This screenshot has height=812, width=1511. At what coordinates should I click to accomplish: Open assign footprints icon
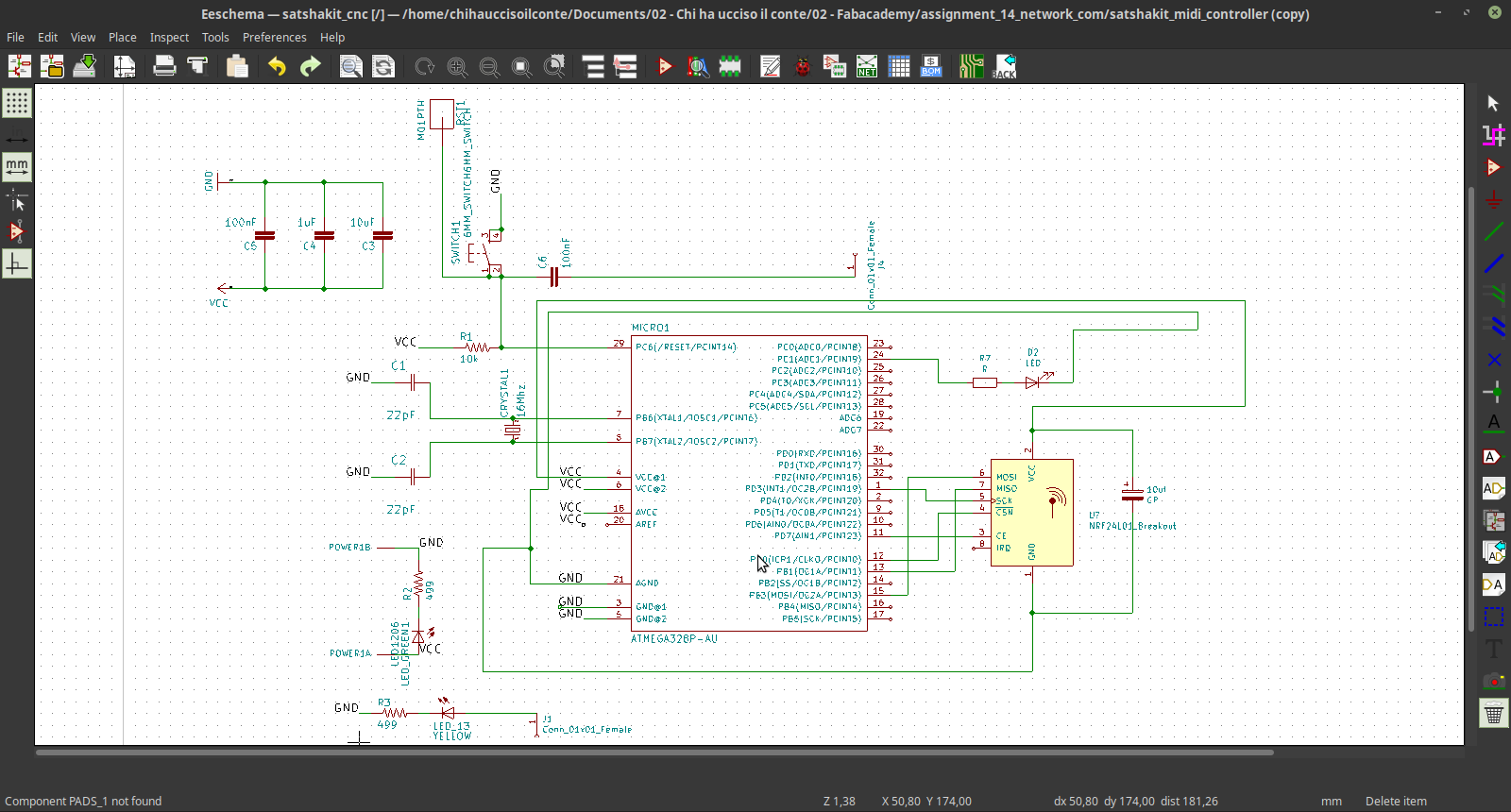click(x=835, y=66)
